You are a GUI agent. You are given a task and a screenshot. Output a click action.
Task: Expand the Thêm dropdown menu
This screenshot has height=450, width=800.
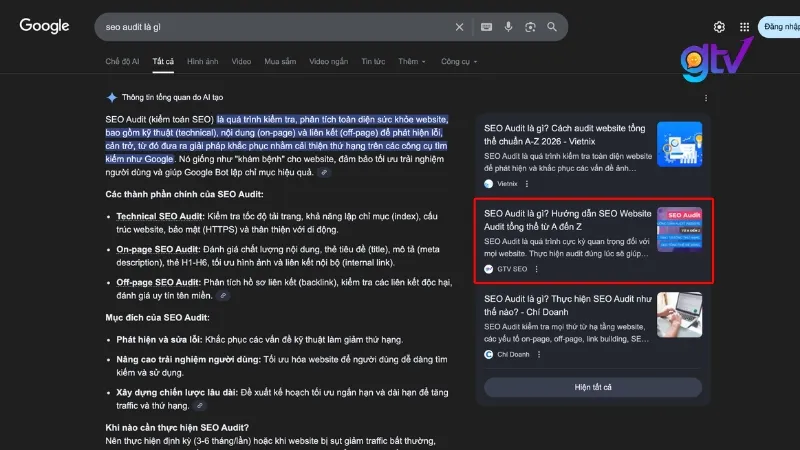pyautogui.click(x=412, y=61)
